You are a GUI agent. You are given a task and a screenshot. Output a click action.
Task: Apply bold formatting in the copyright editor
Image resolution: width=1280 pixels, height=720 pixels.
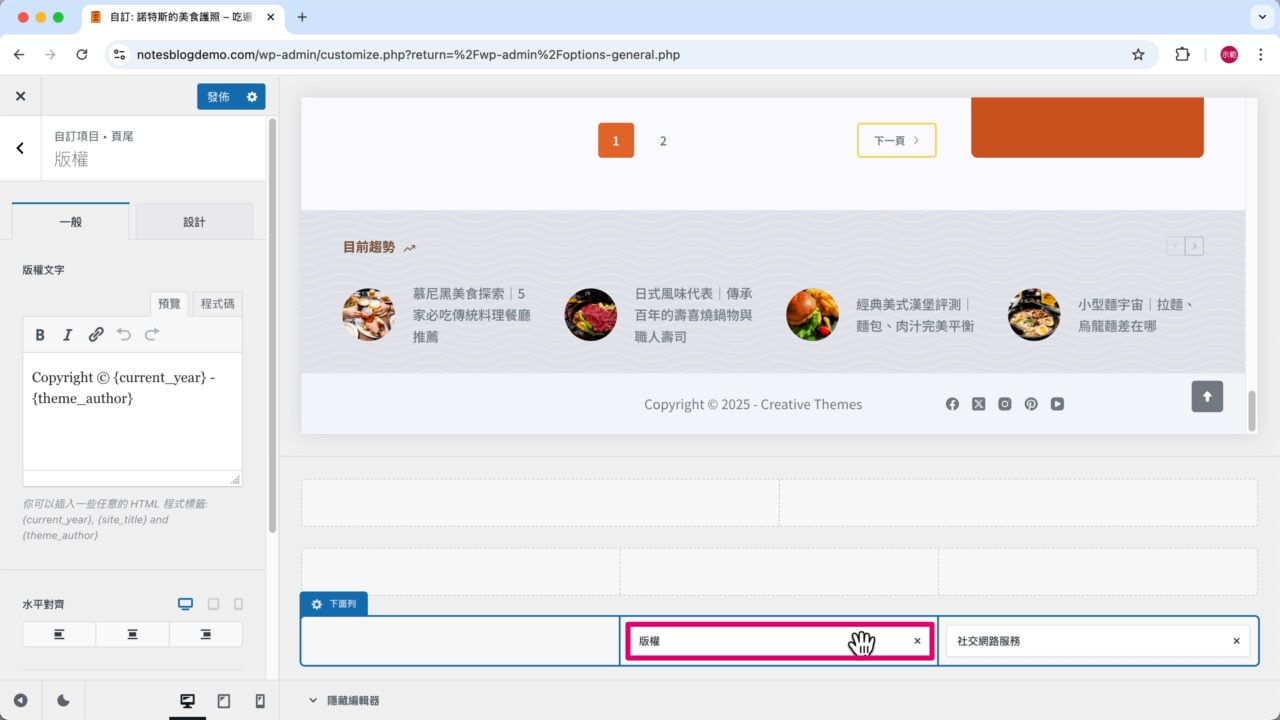(40, 335)
